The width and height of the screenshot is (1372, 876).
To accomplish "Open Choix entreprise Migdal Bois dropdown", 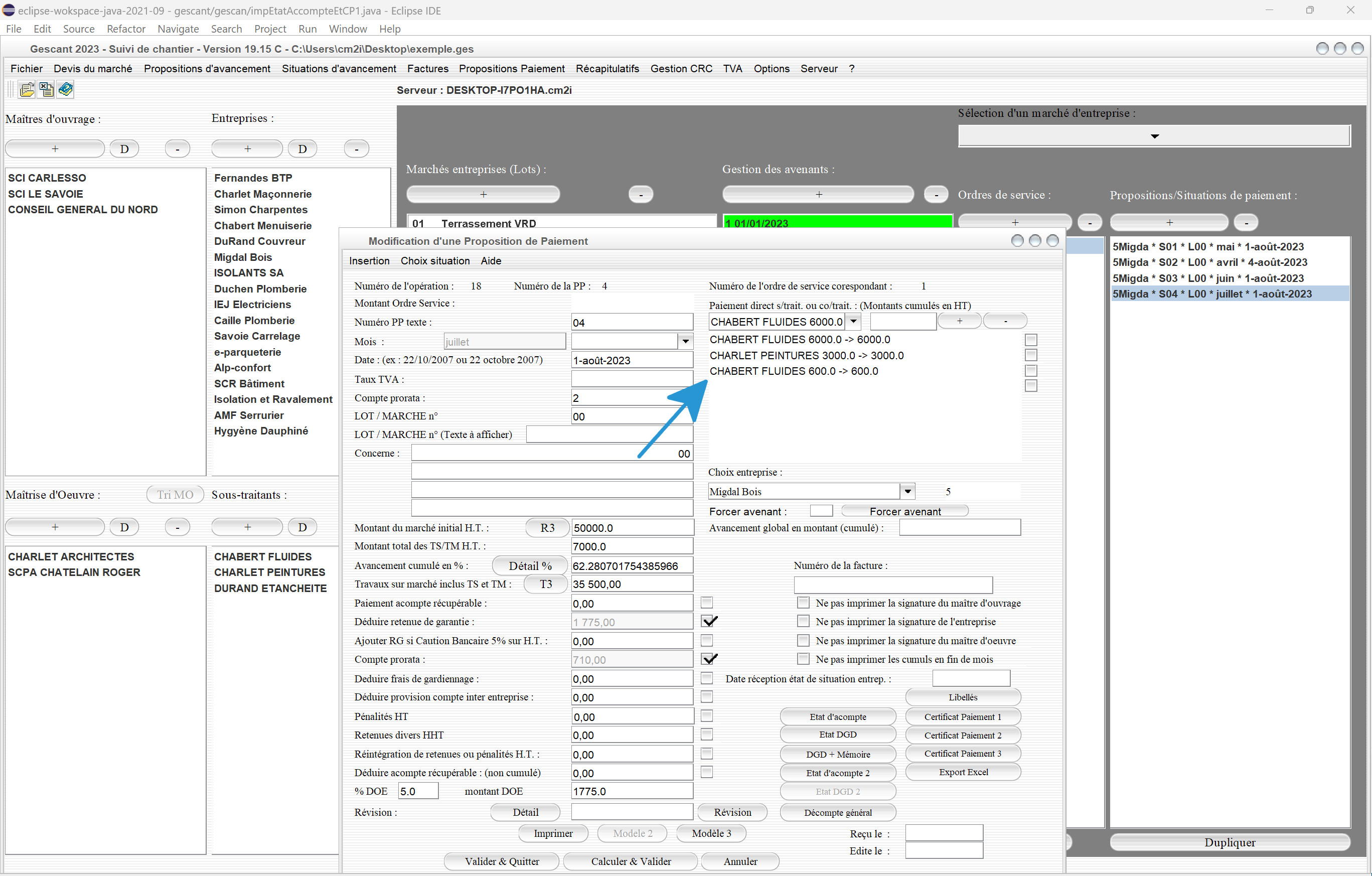I will [907, 491].
